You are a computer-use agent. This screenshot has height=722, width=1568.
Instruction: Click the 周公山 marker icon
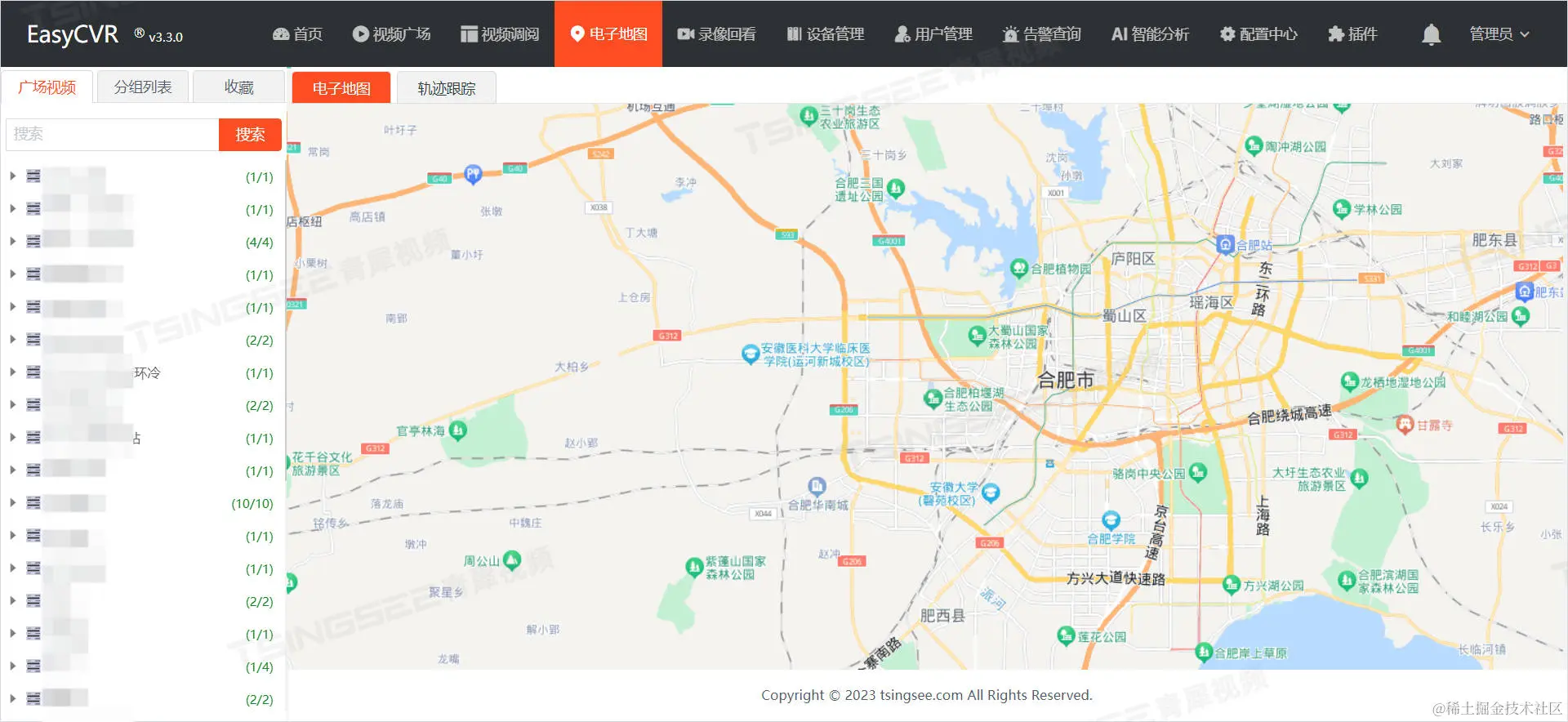pyautogui.click(x=512, y=559)
